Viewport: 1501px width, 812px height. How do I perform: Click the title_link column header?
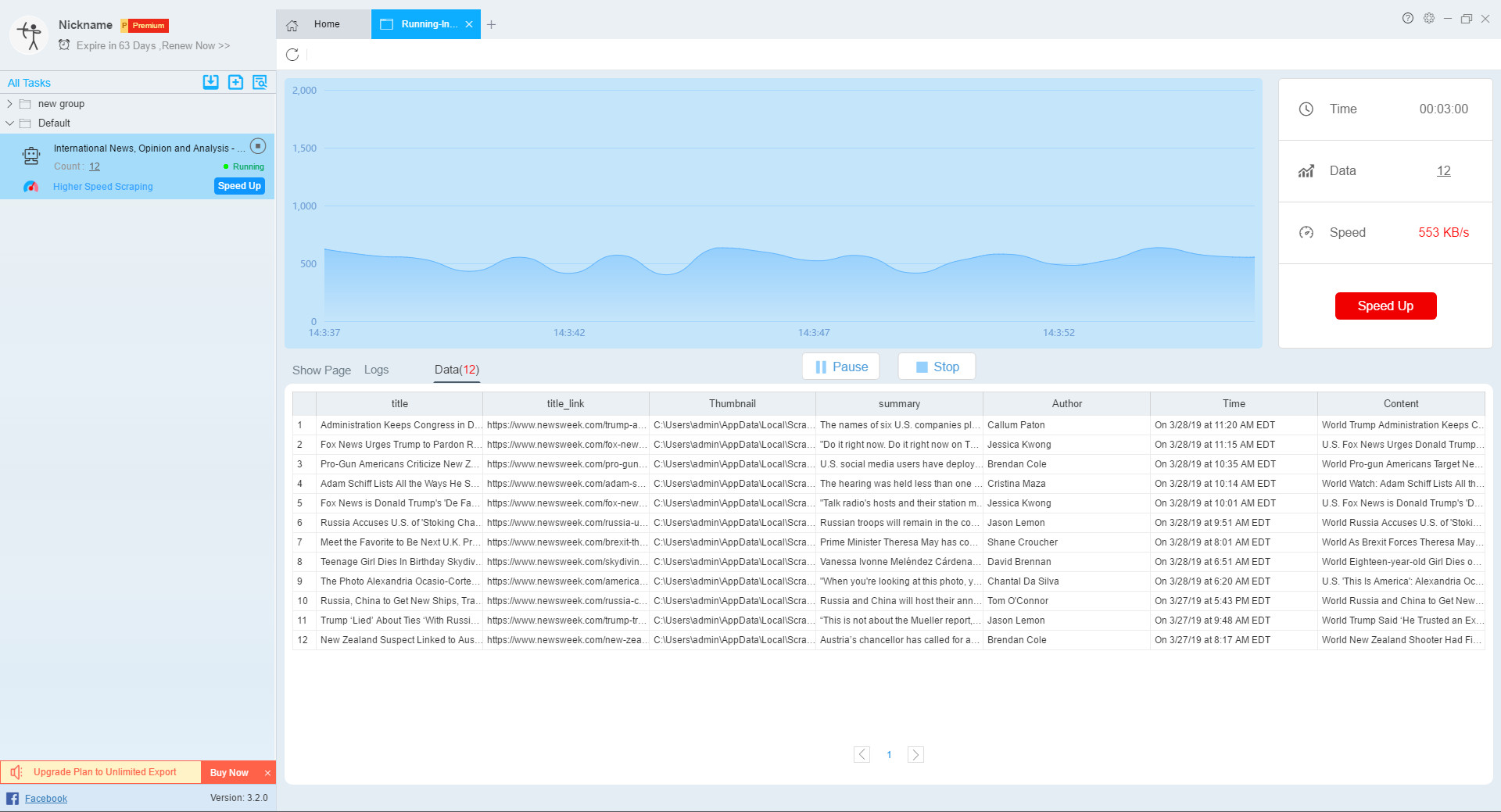coord(566,404)
